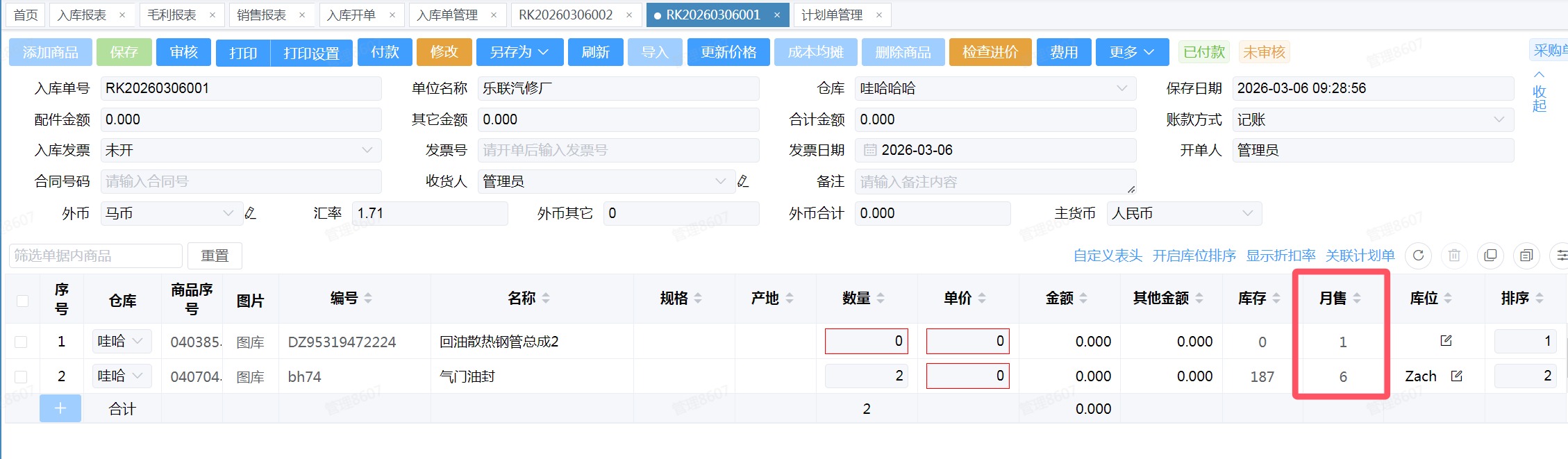Check the checkbox for row 2

pos(21,376)
